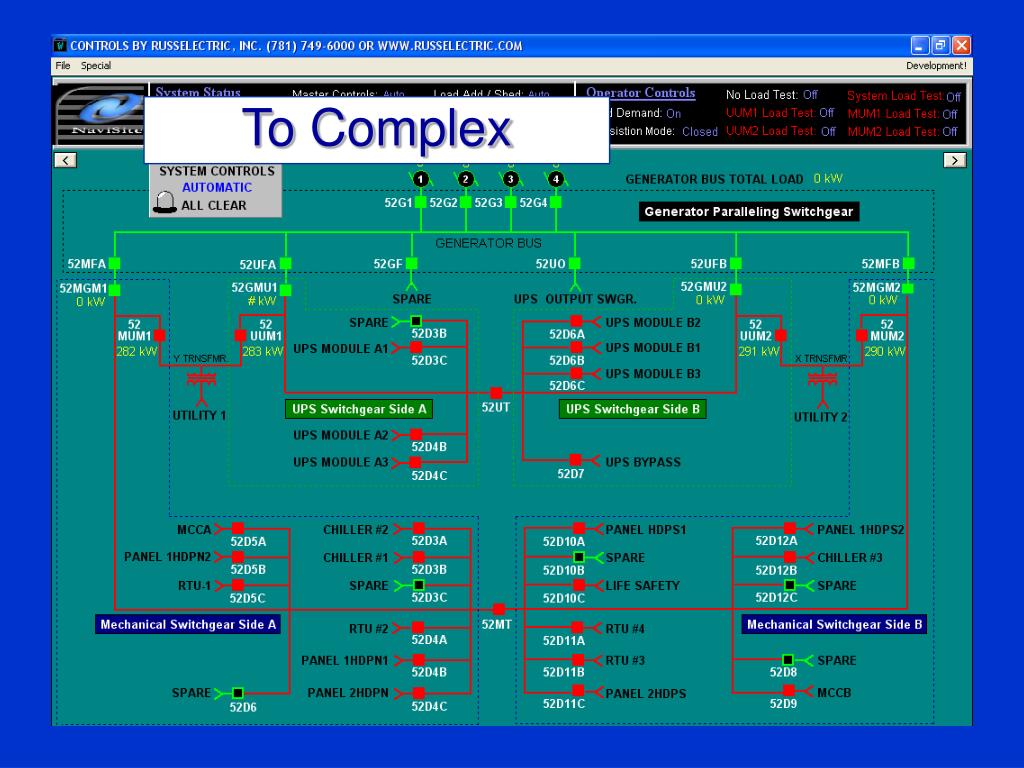Open the File menu

click(x=63, y=65)
